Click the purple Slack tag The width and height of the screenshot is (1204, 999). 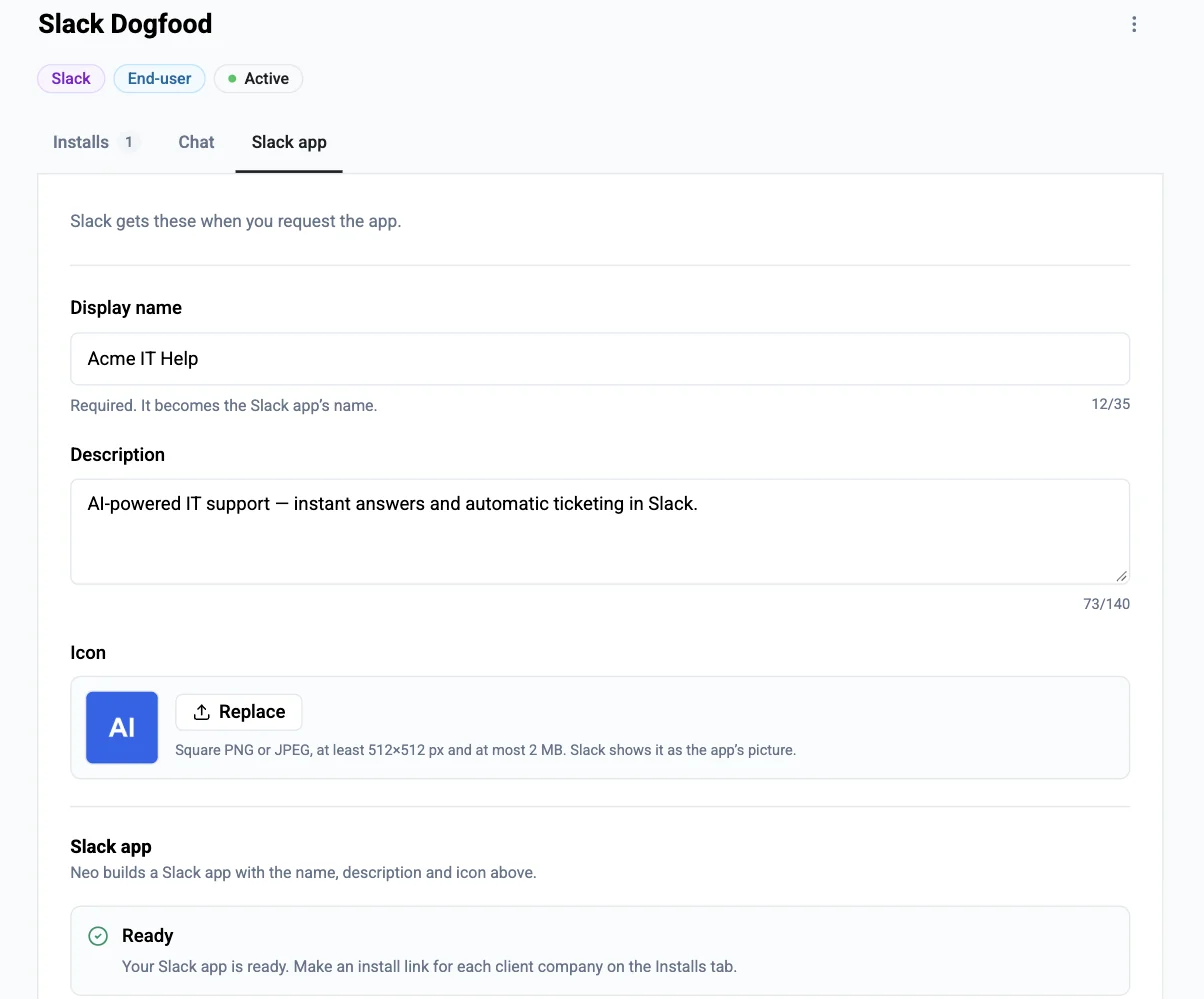coord(71,79)
